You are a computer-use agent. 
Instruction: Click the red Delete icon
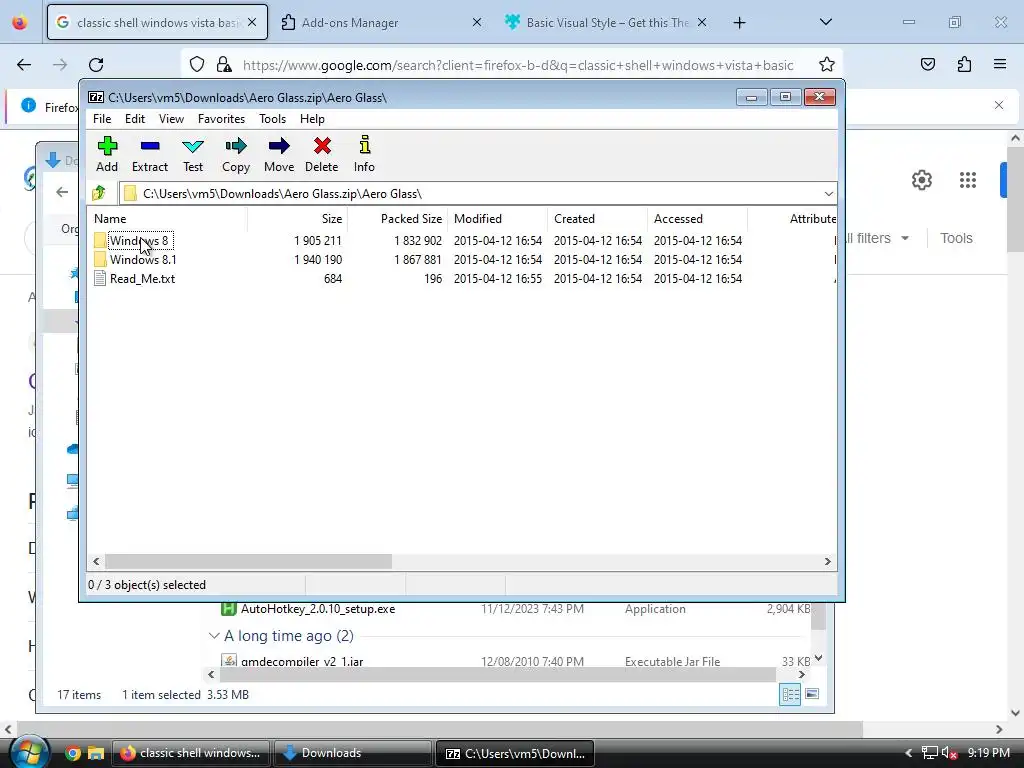tap(322, 153)
